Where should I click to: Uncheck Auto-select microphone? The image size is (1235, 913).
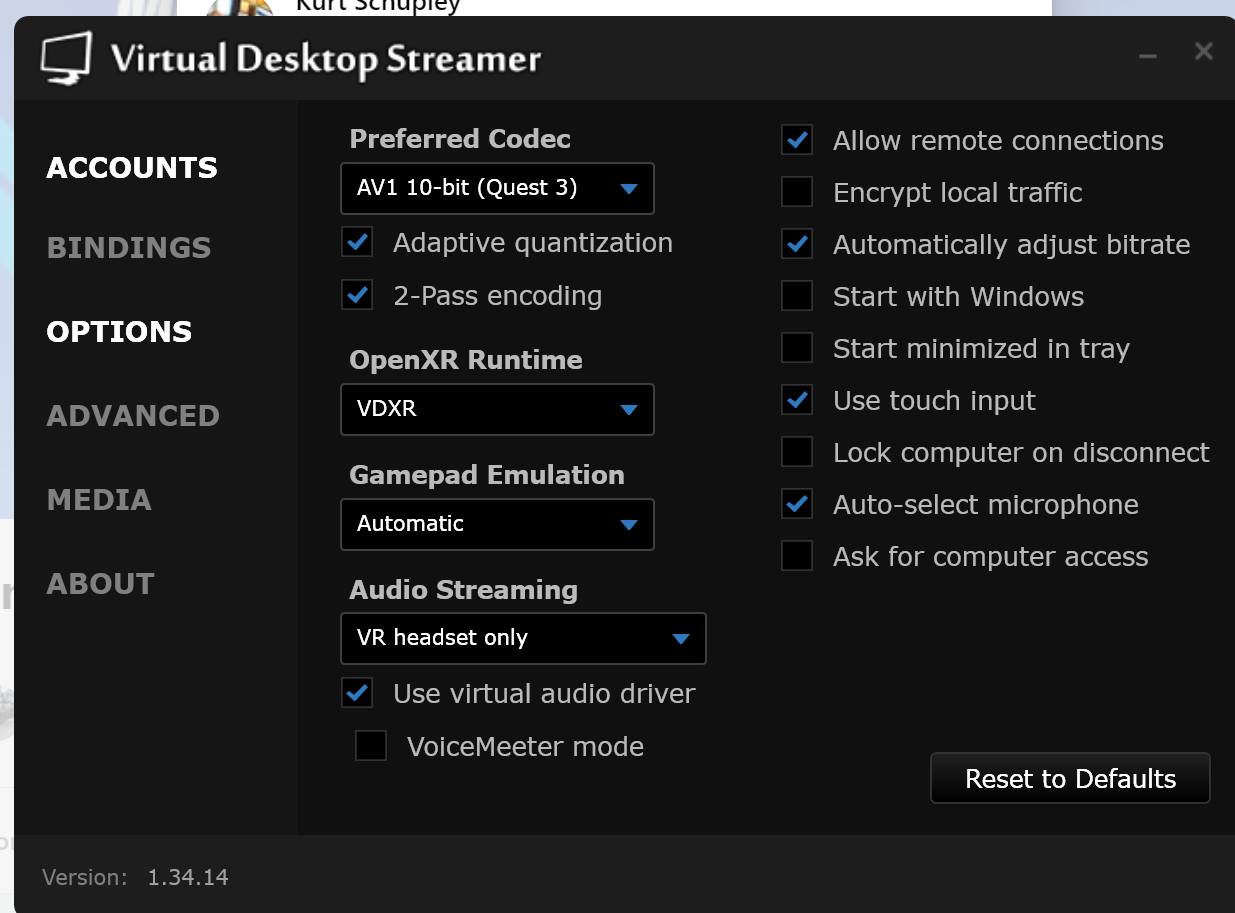pyautogui.click(x=797, y=504)
